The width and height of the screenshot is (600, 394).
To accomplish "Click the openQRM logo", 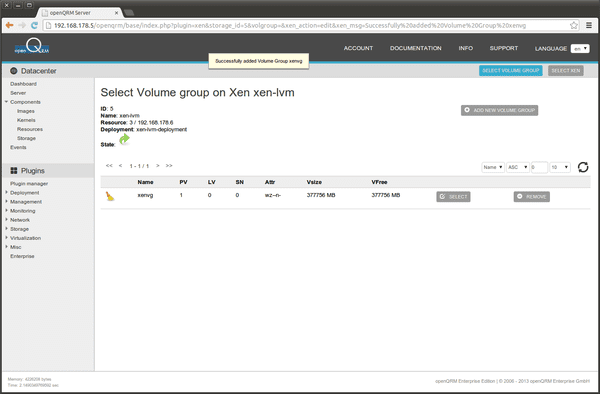I will (x=32, y=47).
